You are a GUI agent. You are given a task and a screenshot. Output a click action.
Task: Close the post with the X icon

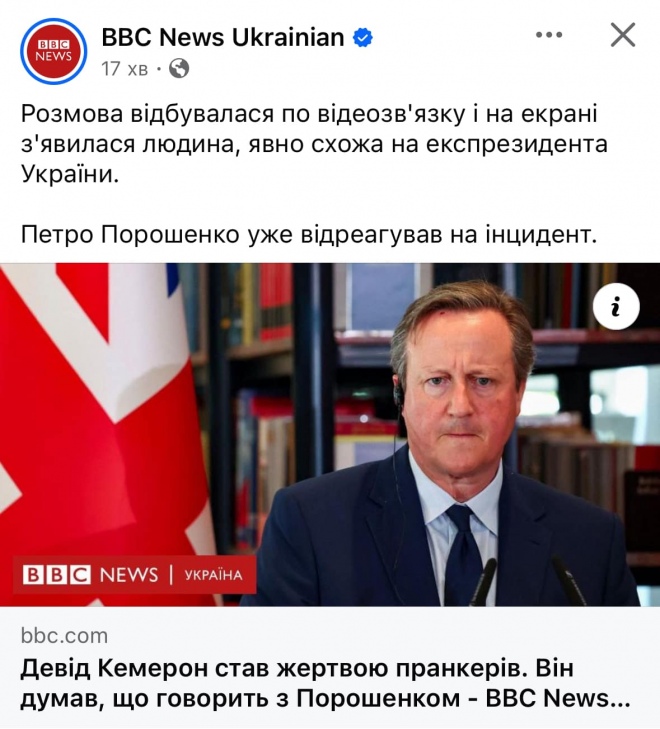click(623, 35)
